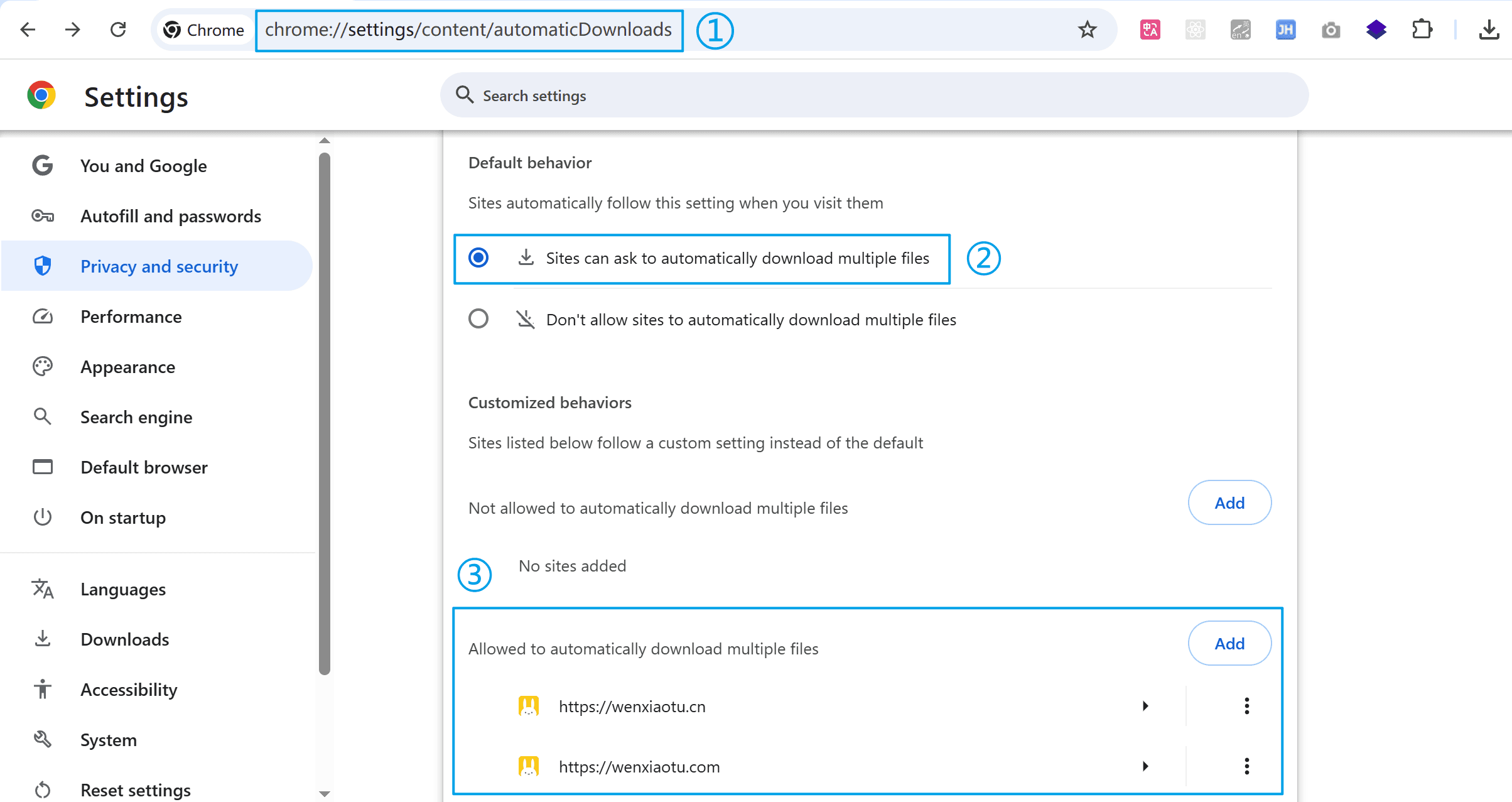Open the Appearance settings section
The width and height of the screenshot is (1512, 802).
click(x=127, y=367)
